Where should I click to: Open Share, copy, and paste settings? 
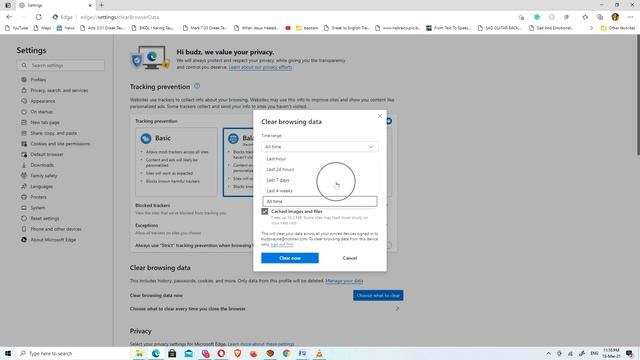(53, 133)
